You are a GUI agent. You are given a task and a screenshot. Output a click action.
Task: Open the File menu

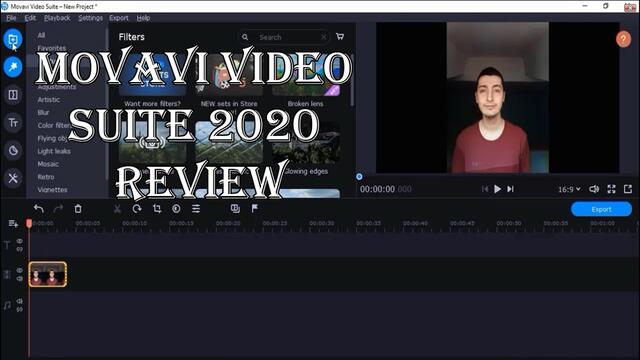tap(11, 18)
